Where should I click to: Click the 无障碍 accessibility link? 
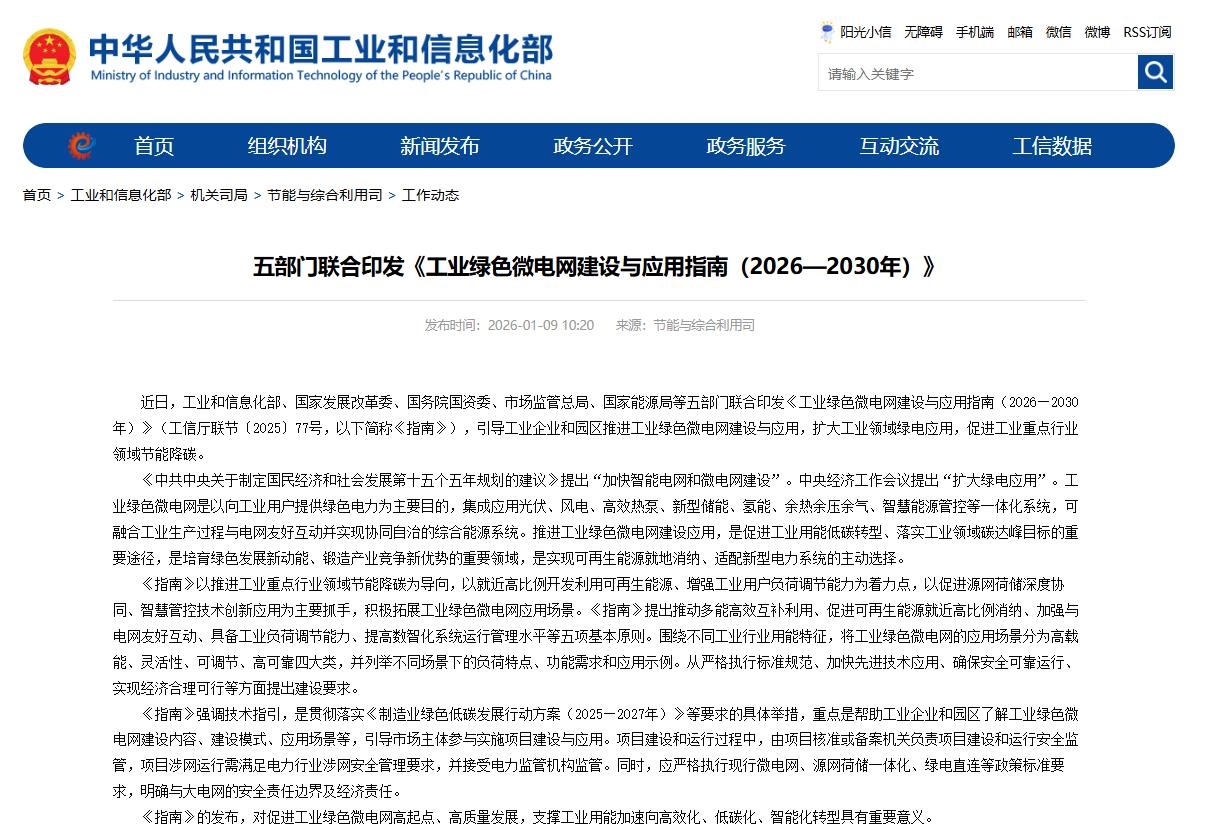[923, 32]
